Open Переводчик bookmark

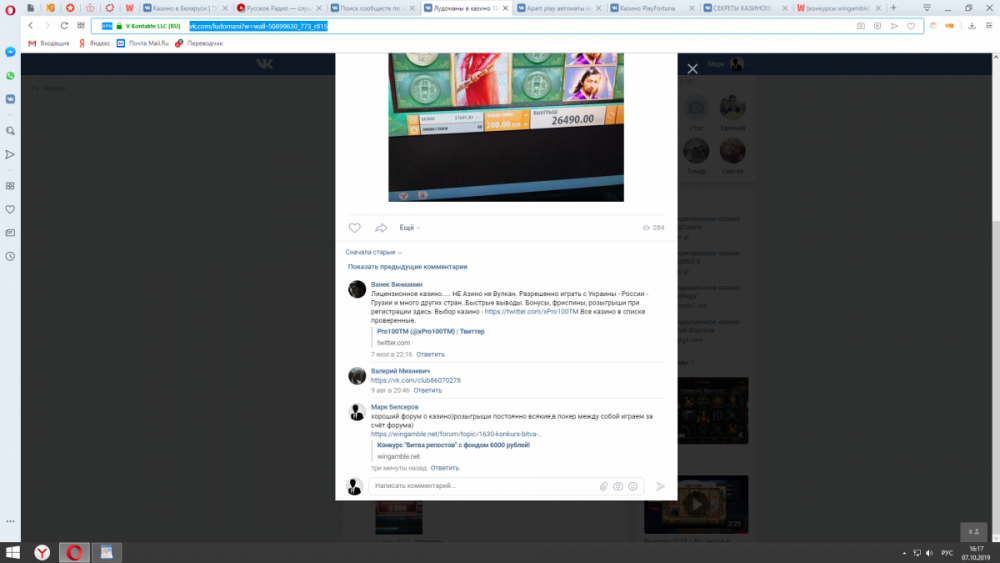coord(199,43)
